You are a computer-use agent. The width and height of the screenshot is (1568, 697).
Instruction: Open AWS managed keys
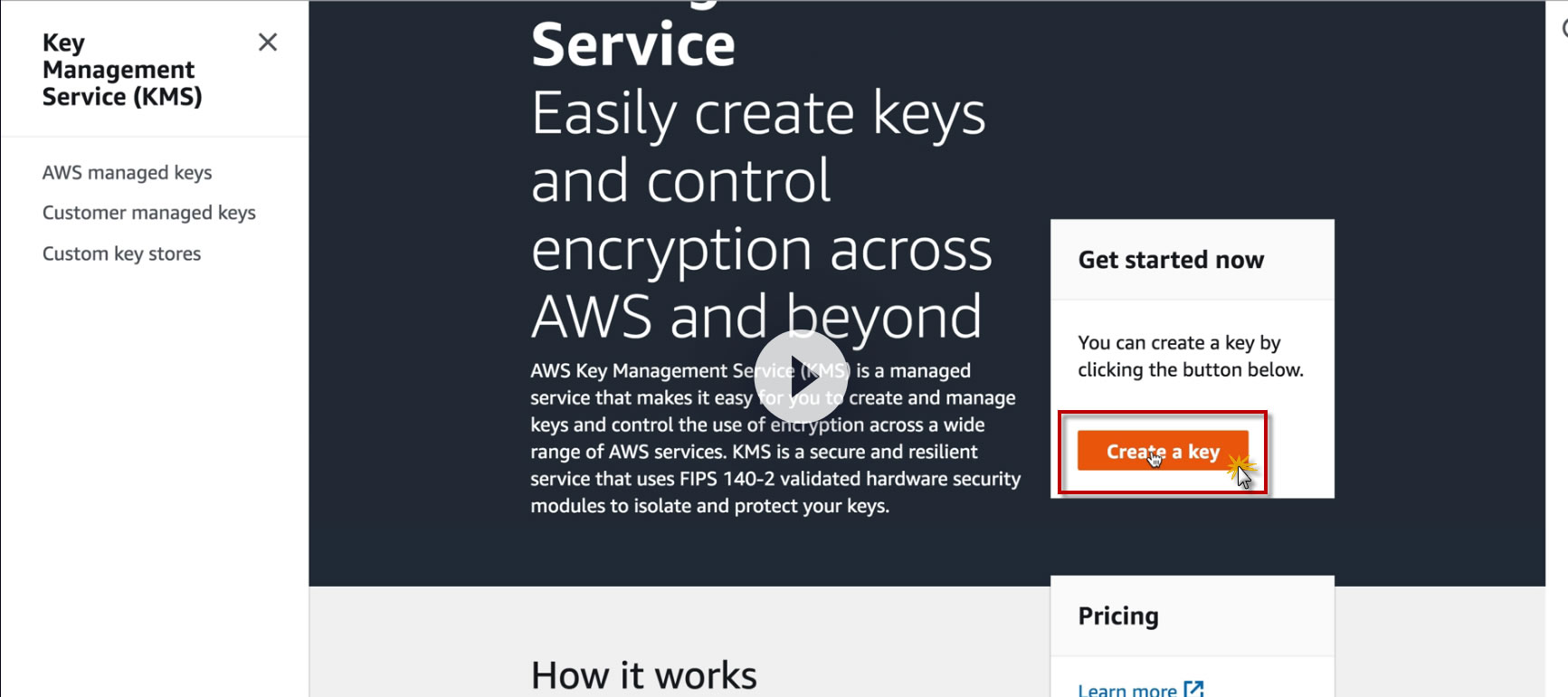click(x=127, y=173)
